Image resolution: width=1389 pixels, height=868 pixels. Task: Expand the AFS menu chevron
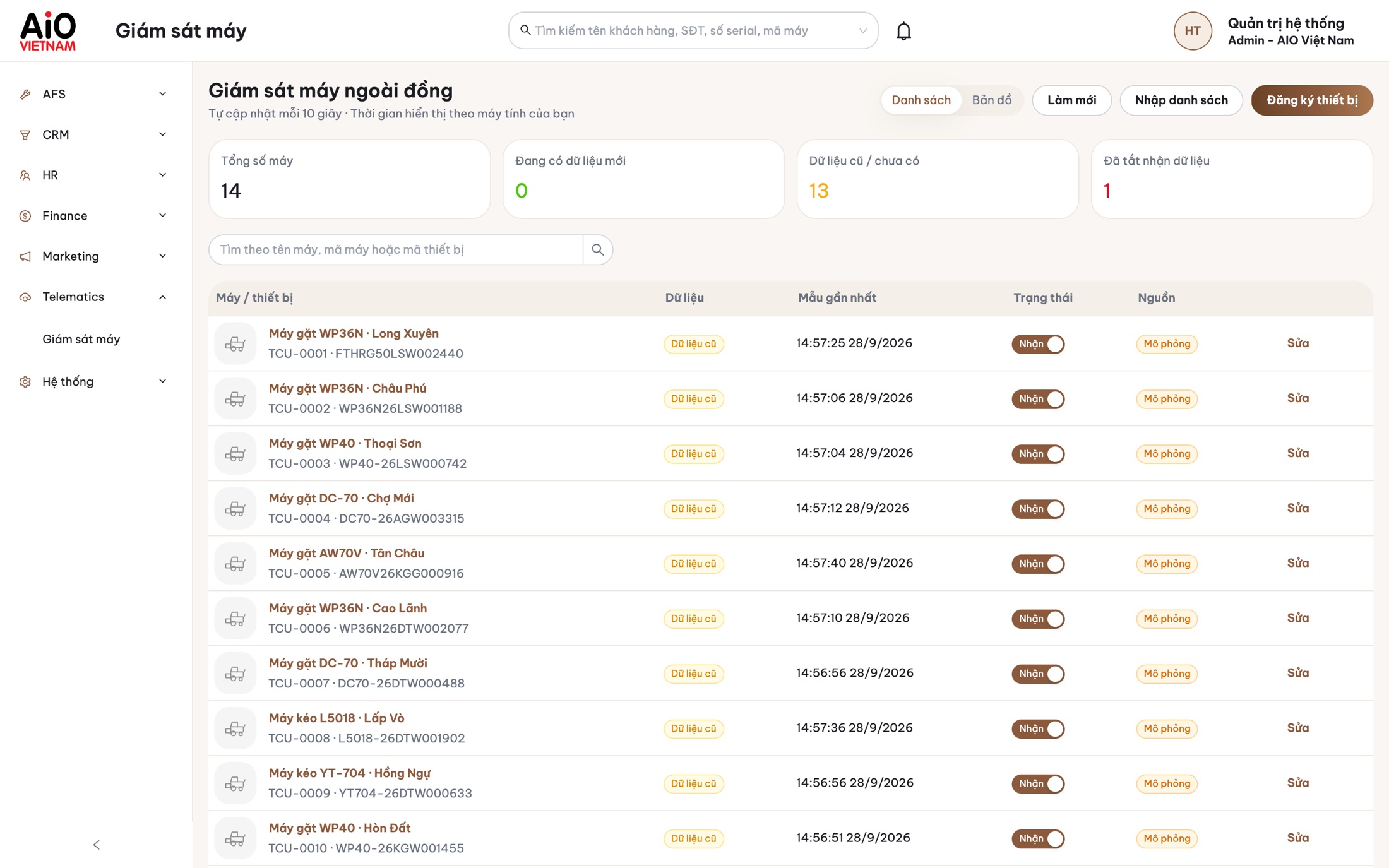(162, 94)
